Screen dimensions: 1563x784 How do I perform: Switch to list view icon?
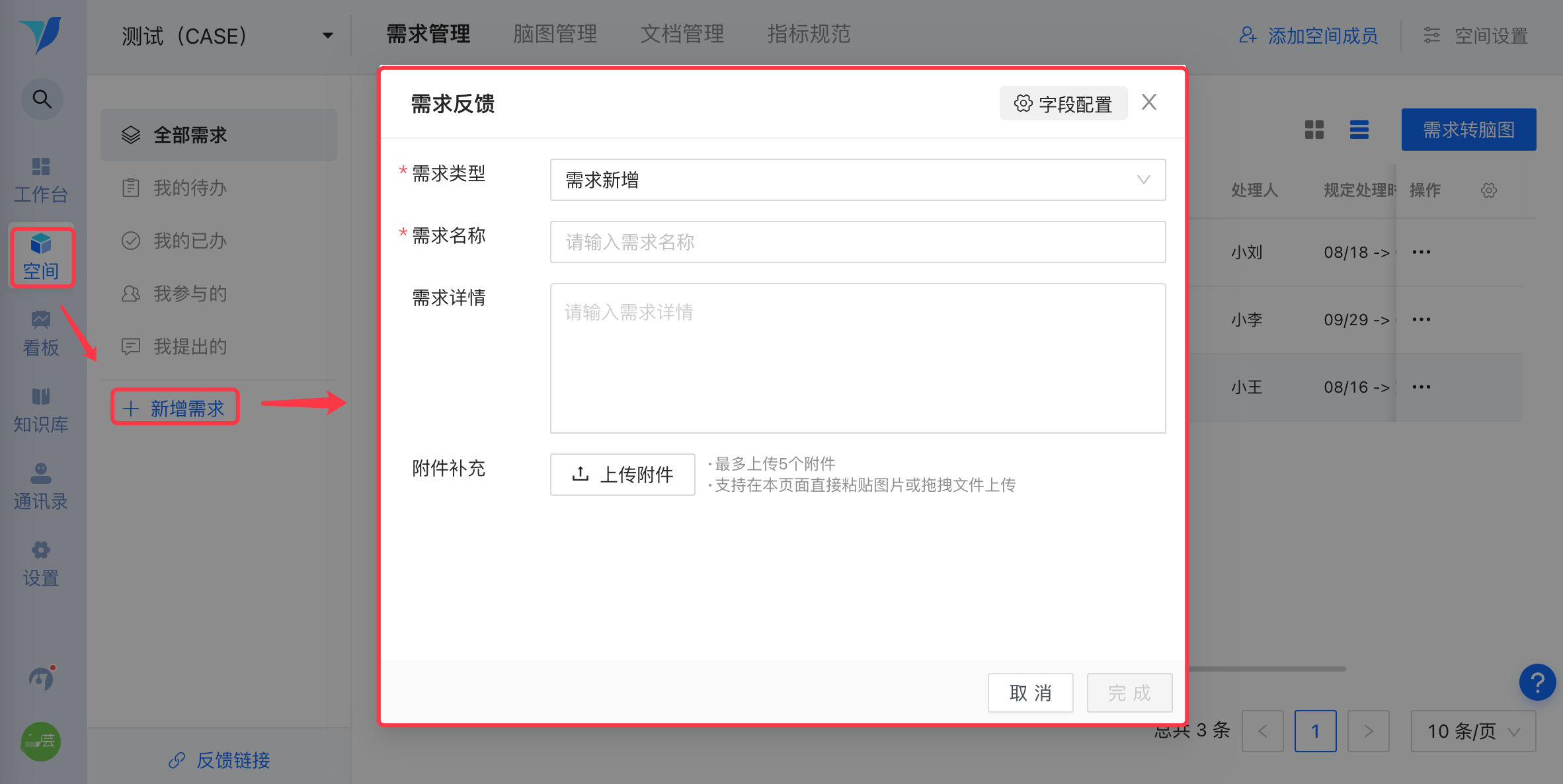point(1359,130)
